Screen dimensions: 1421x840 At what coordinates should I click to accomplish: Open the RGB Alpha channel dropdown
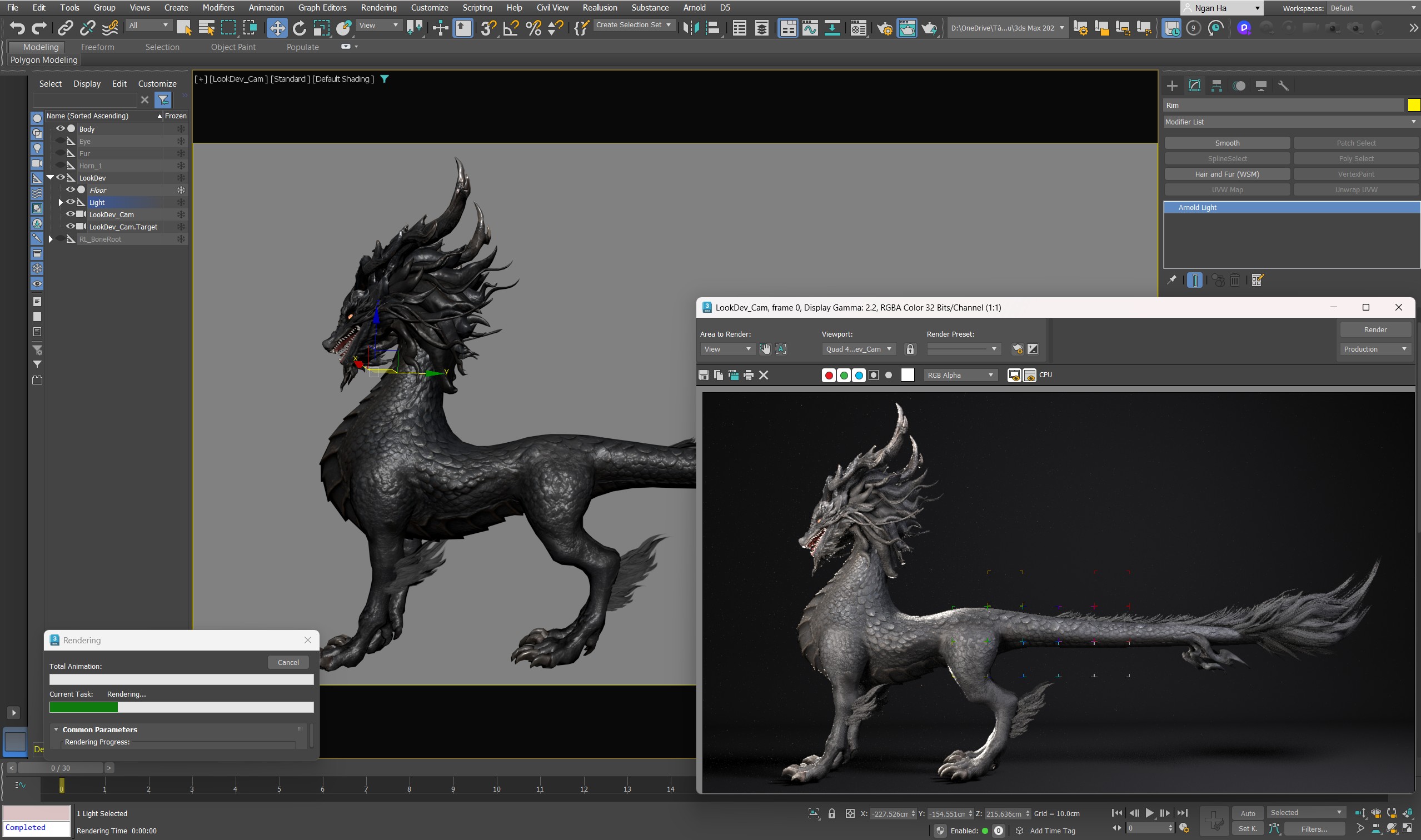pyautogui.click(x=960, y=374)
